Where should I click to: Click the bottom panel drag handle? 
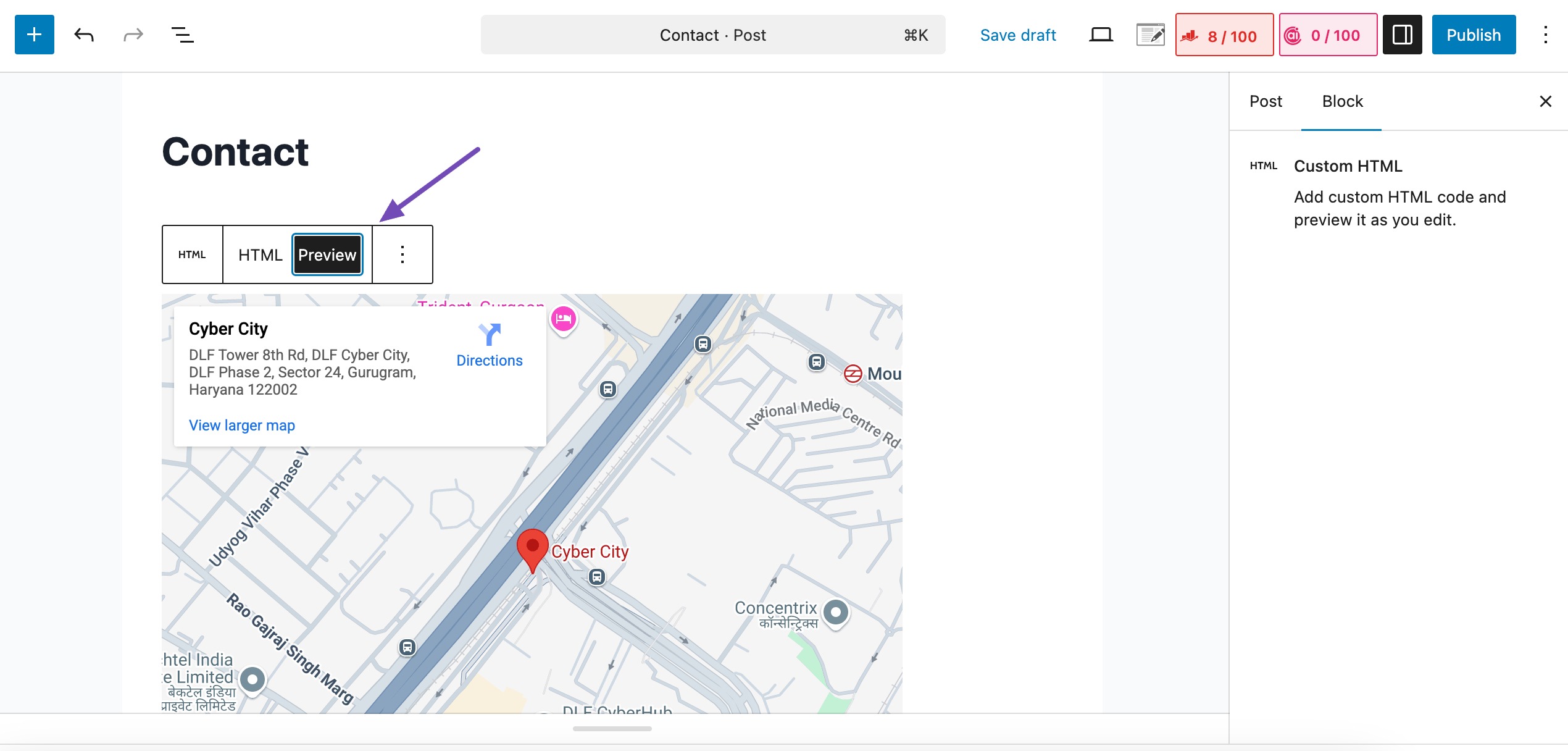coord(612,729)
